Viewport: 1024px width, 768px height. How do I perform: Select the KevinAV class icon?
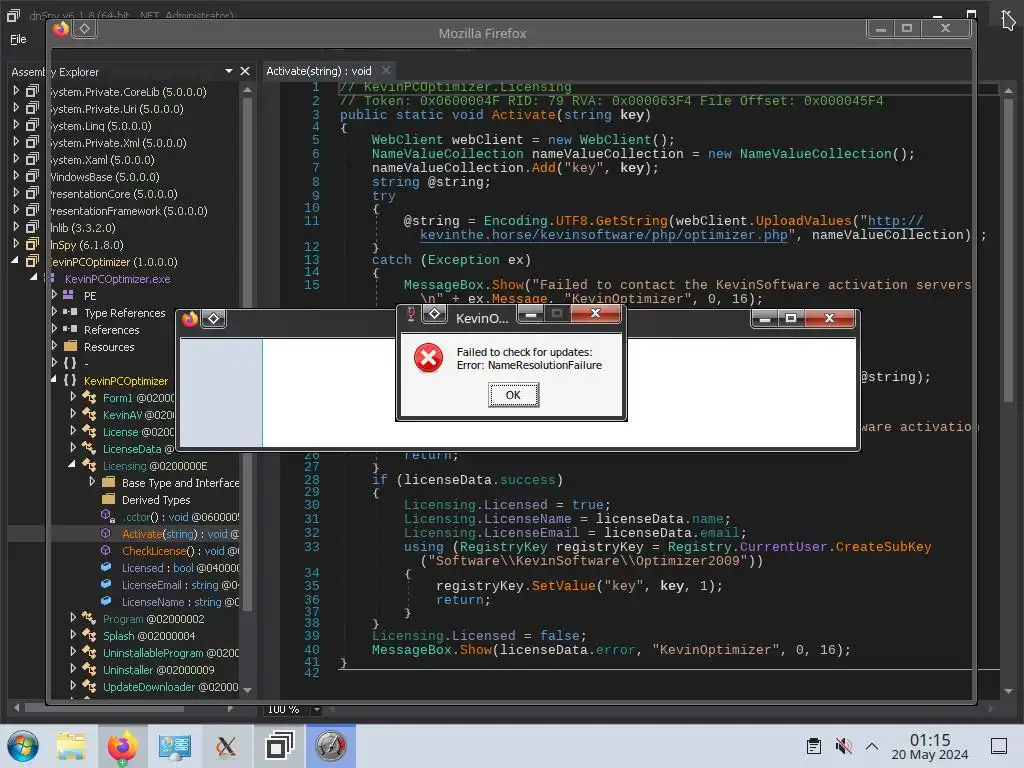tap(89, 414)
